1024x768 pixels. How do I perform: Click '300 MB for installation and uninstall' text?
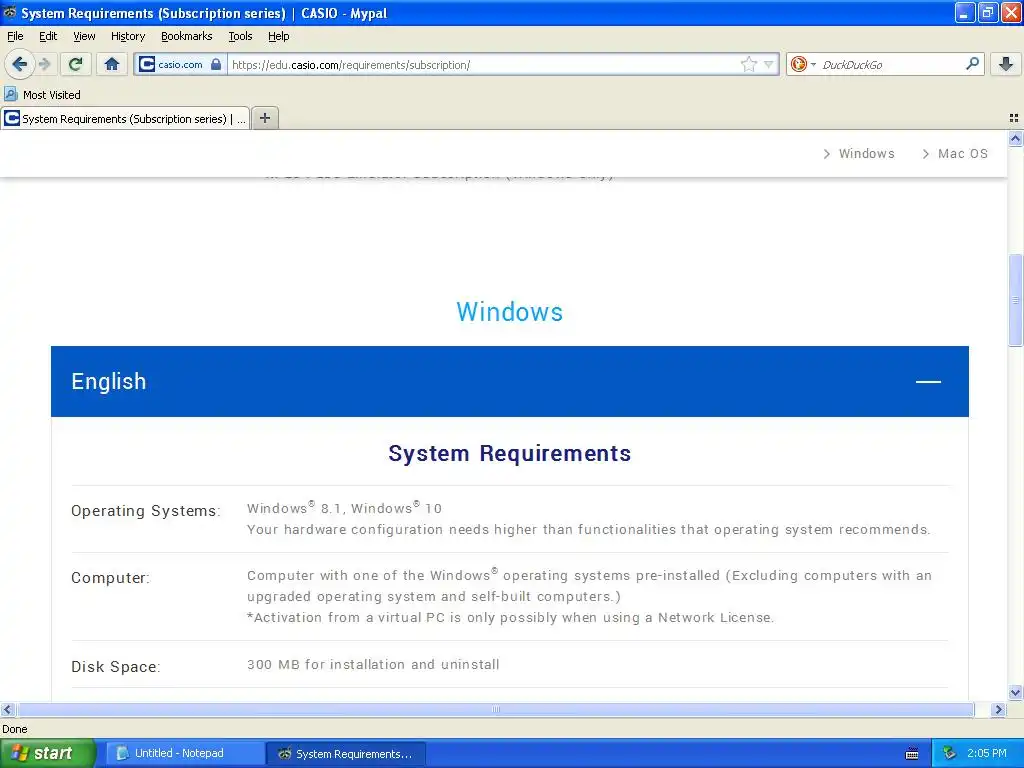tap(373, 664)
